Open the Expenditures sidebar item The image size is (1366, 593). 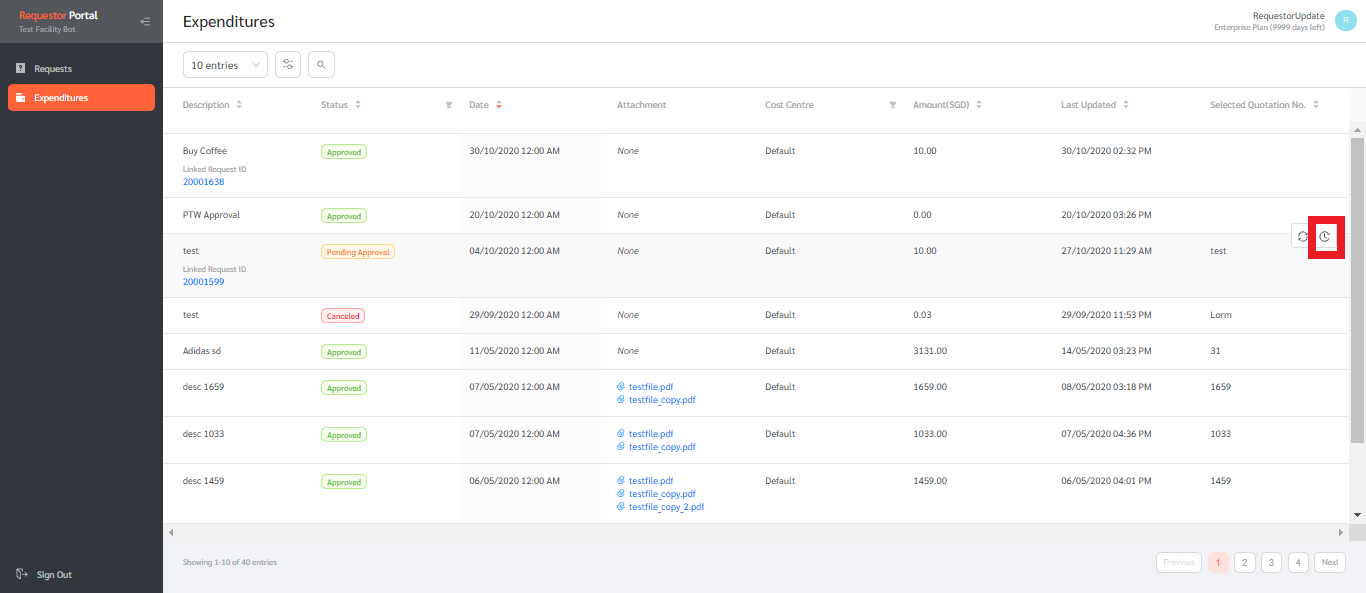[x=81, y=97]
